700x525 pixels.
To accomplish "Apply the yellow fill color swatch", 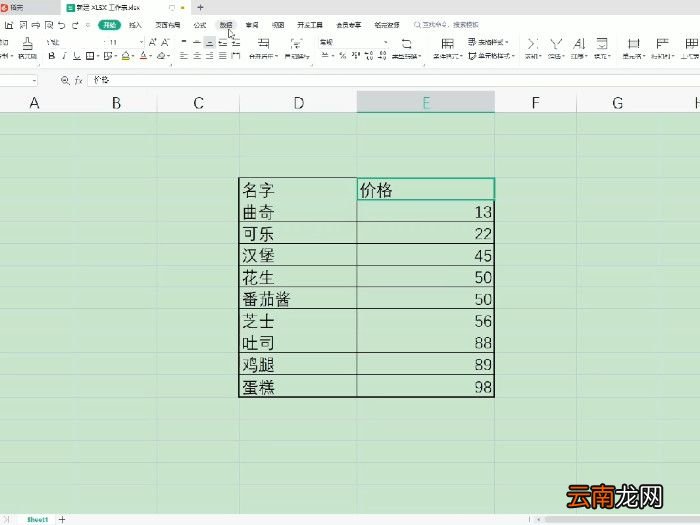I will [x=126, y=56].
